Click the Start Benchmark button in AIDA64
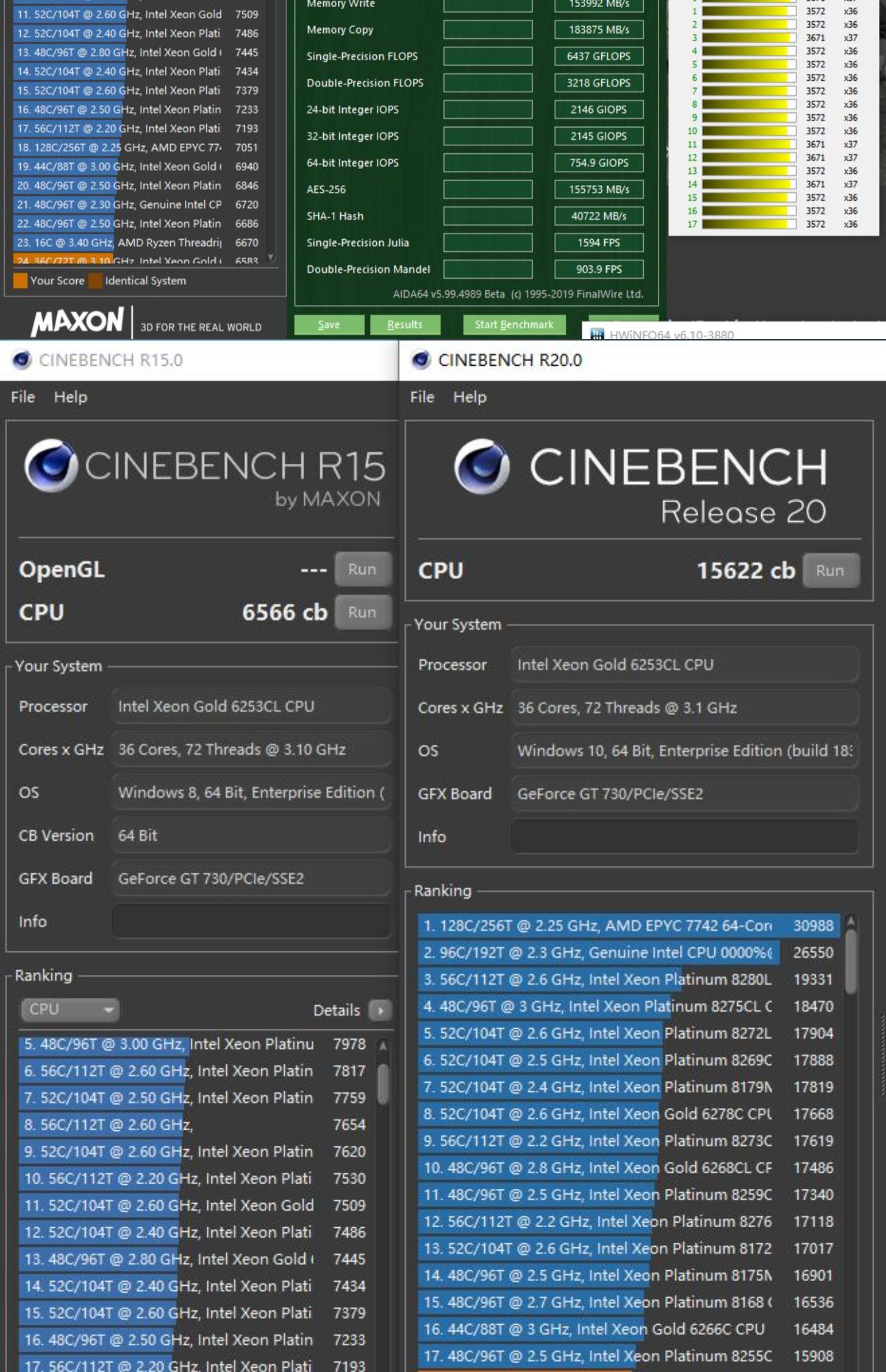 (x=514, y=324)
